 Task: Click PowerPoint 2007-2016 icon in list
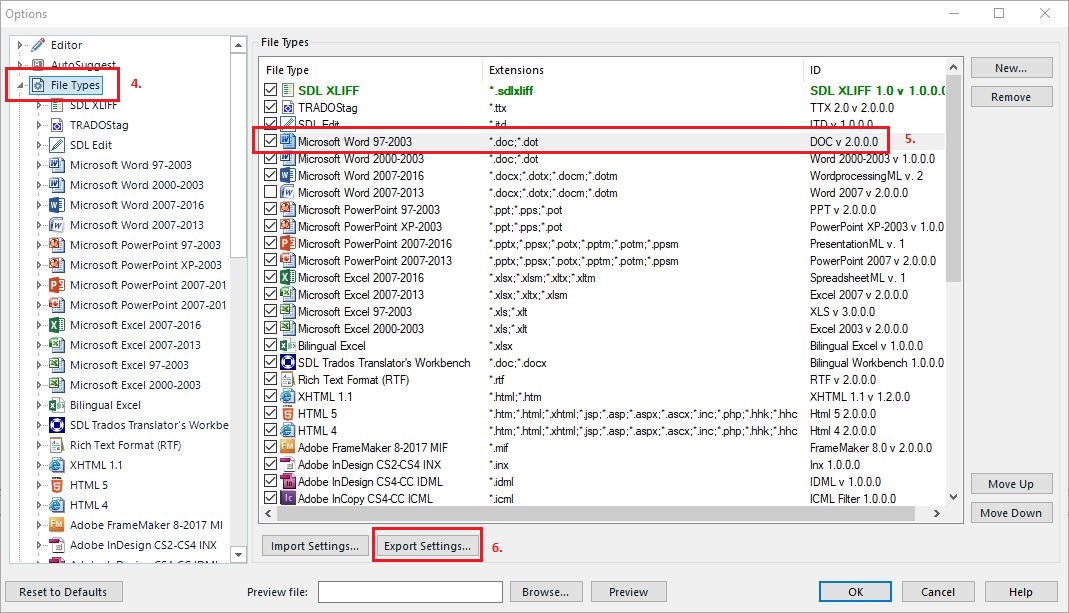[288, 243]
